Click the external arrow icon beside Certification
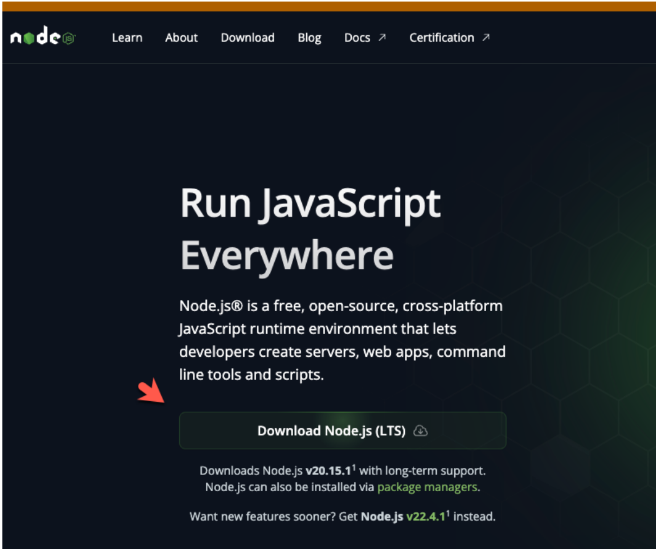 (486, 38)
